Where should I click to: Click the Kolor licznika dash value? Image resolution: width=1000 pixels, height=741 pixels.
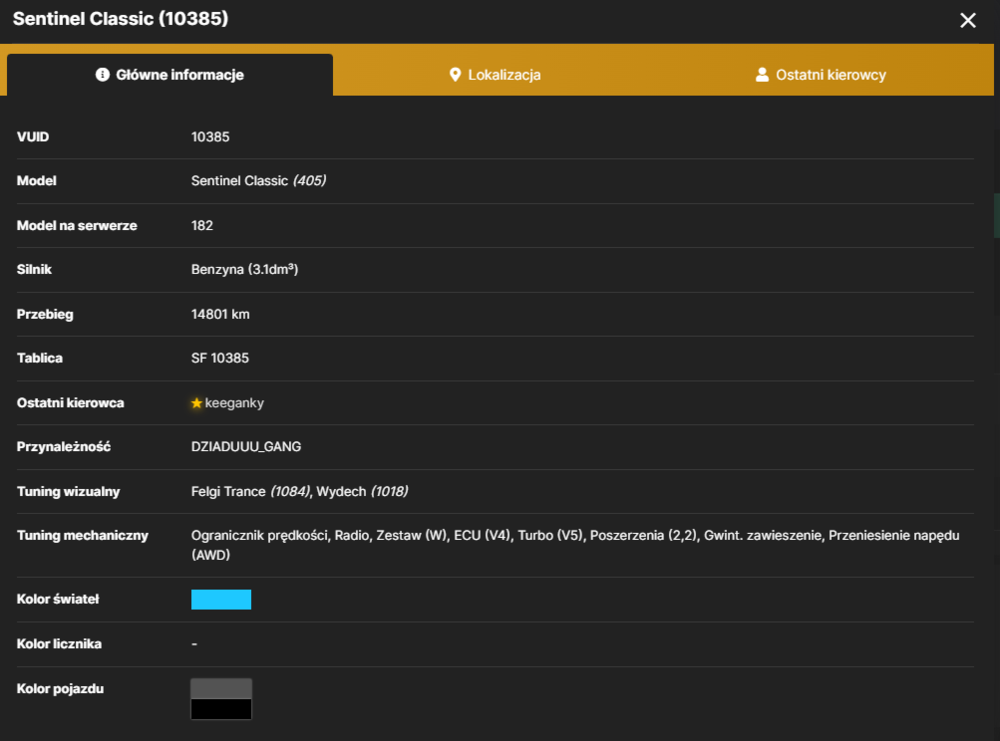(195, 644)
